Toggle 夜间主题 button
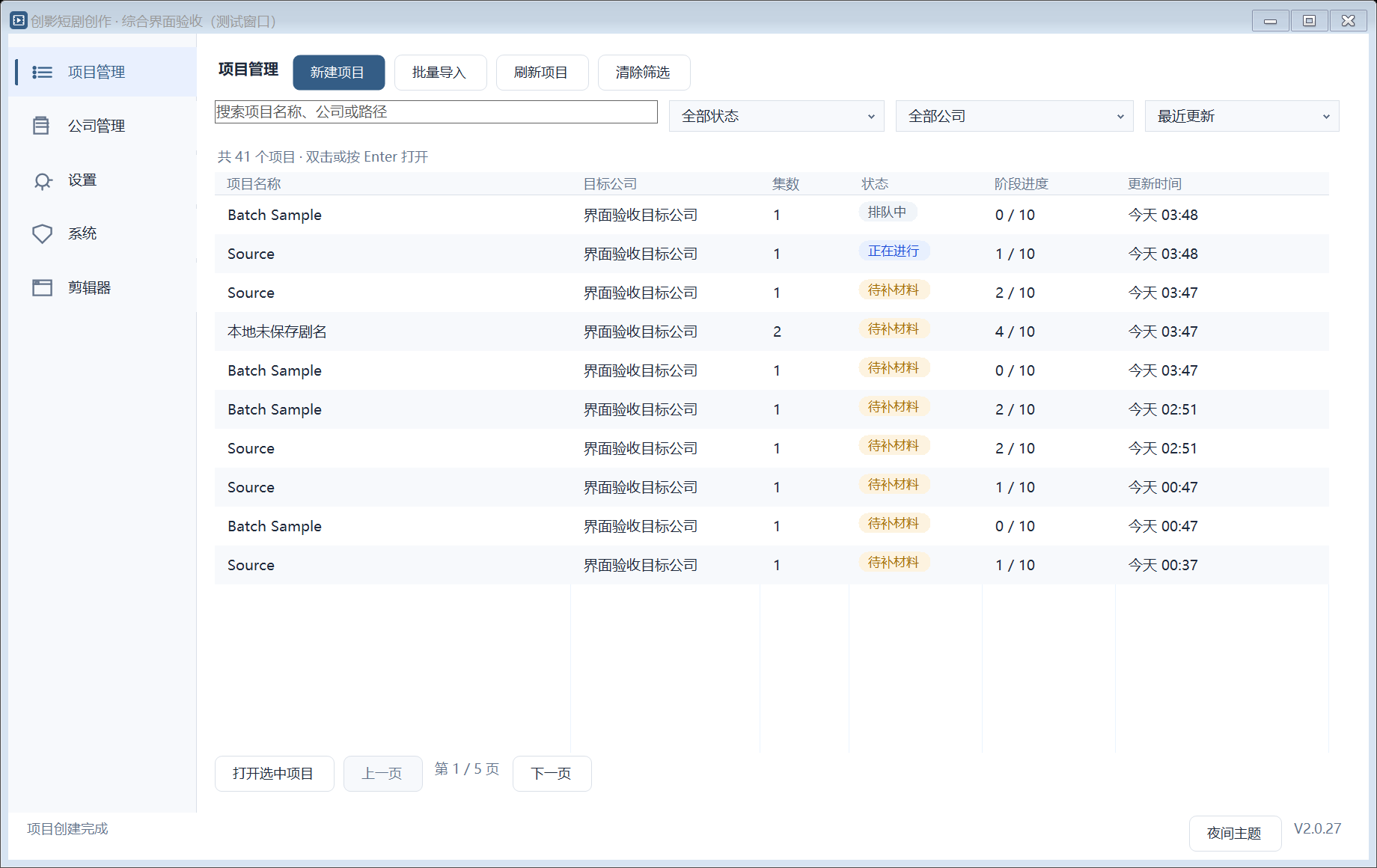This screenshot has height=868, width=1377. 1235,834
